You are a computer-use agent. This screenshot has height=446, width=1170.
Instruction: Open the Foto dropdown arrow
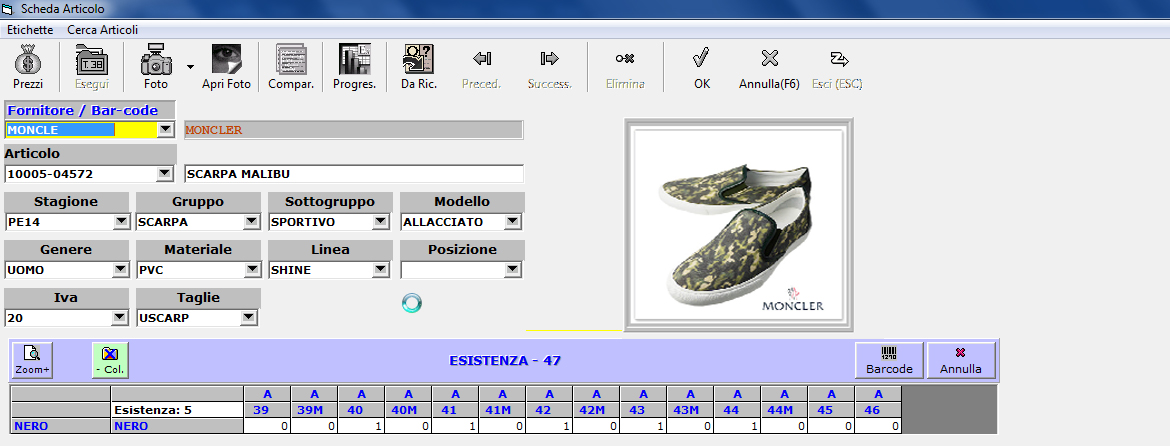point(190,66)
